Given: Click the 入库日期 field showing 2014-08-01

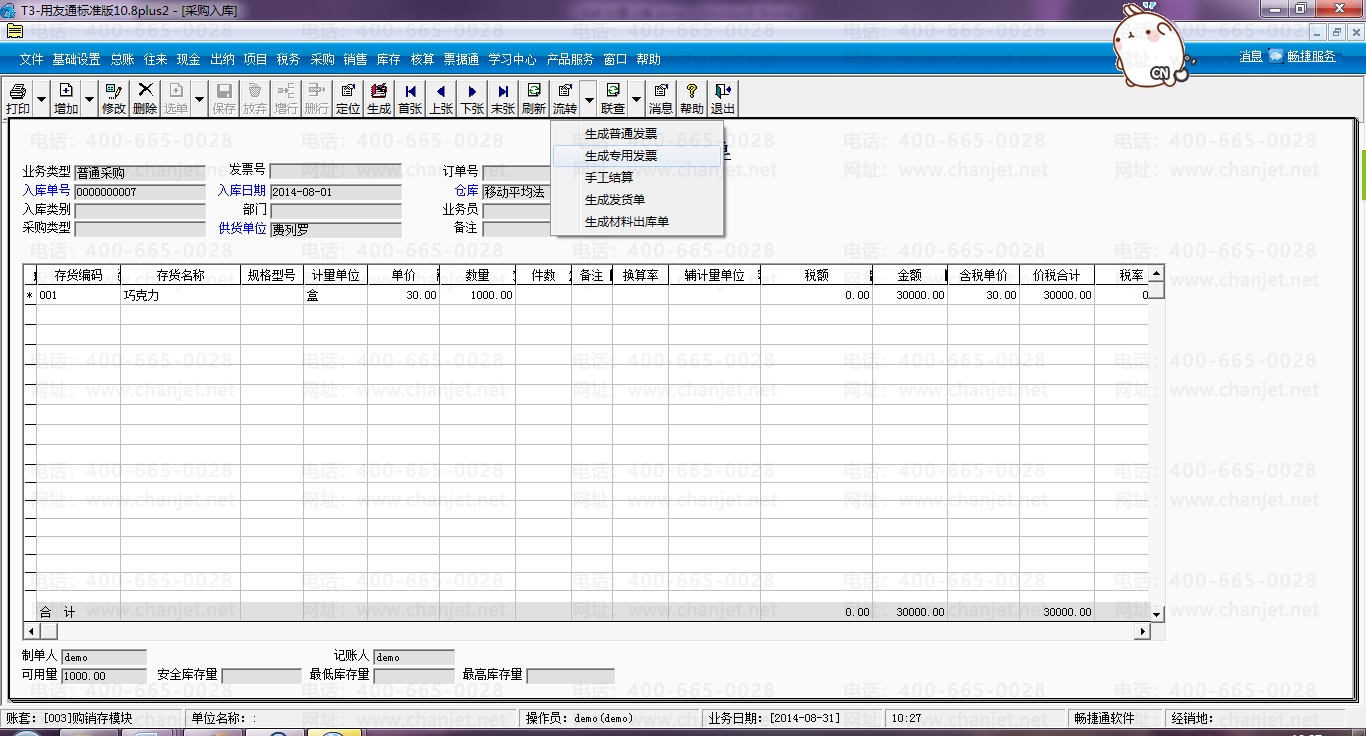Looking at the screenshot, I should pos(335,192).
